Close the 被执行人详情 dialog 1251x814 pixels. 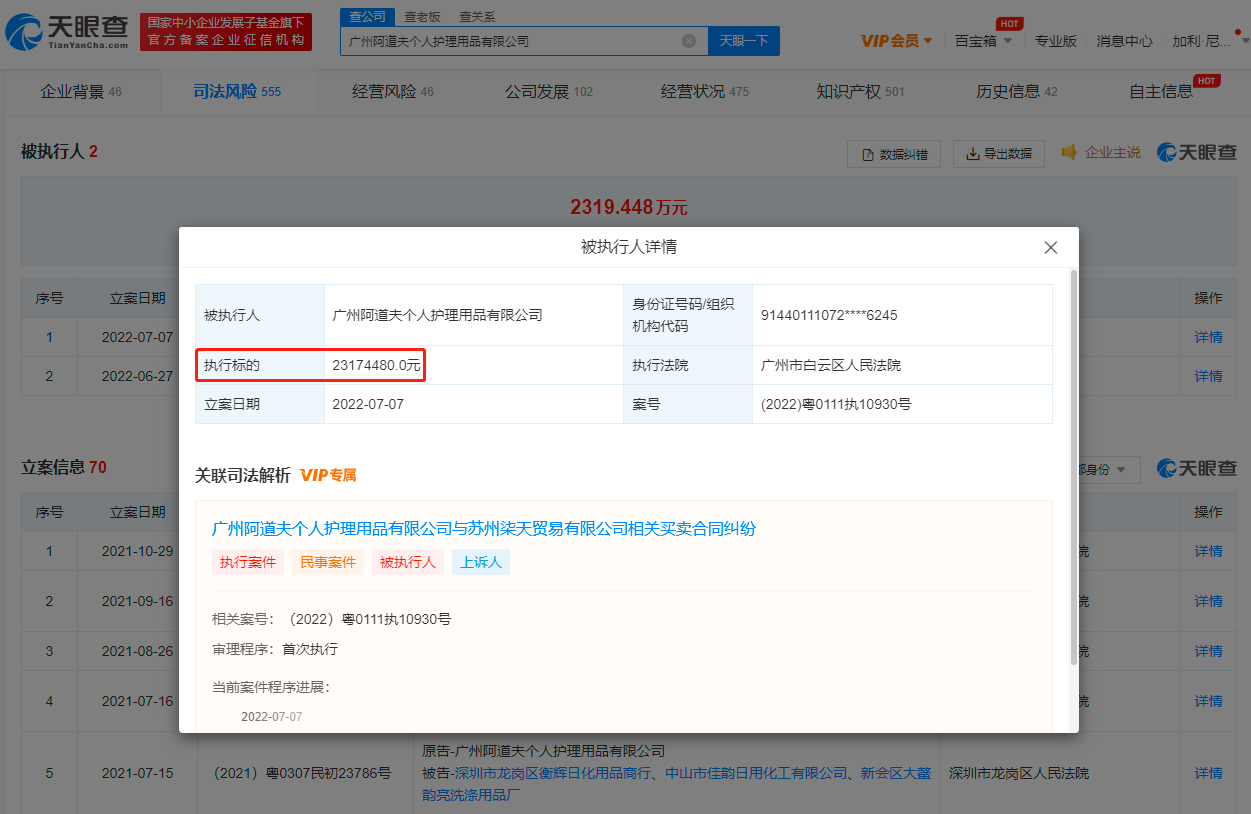(1050, 247)
